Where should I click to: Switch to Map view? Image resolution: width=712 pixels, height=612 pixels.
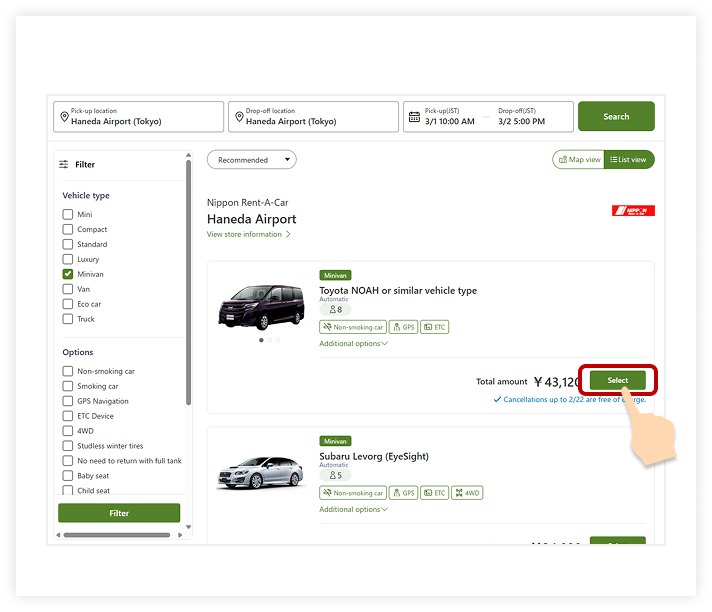(x=578, y=160)
